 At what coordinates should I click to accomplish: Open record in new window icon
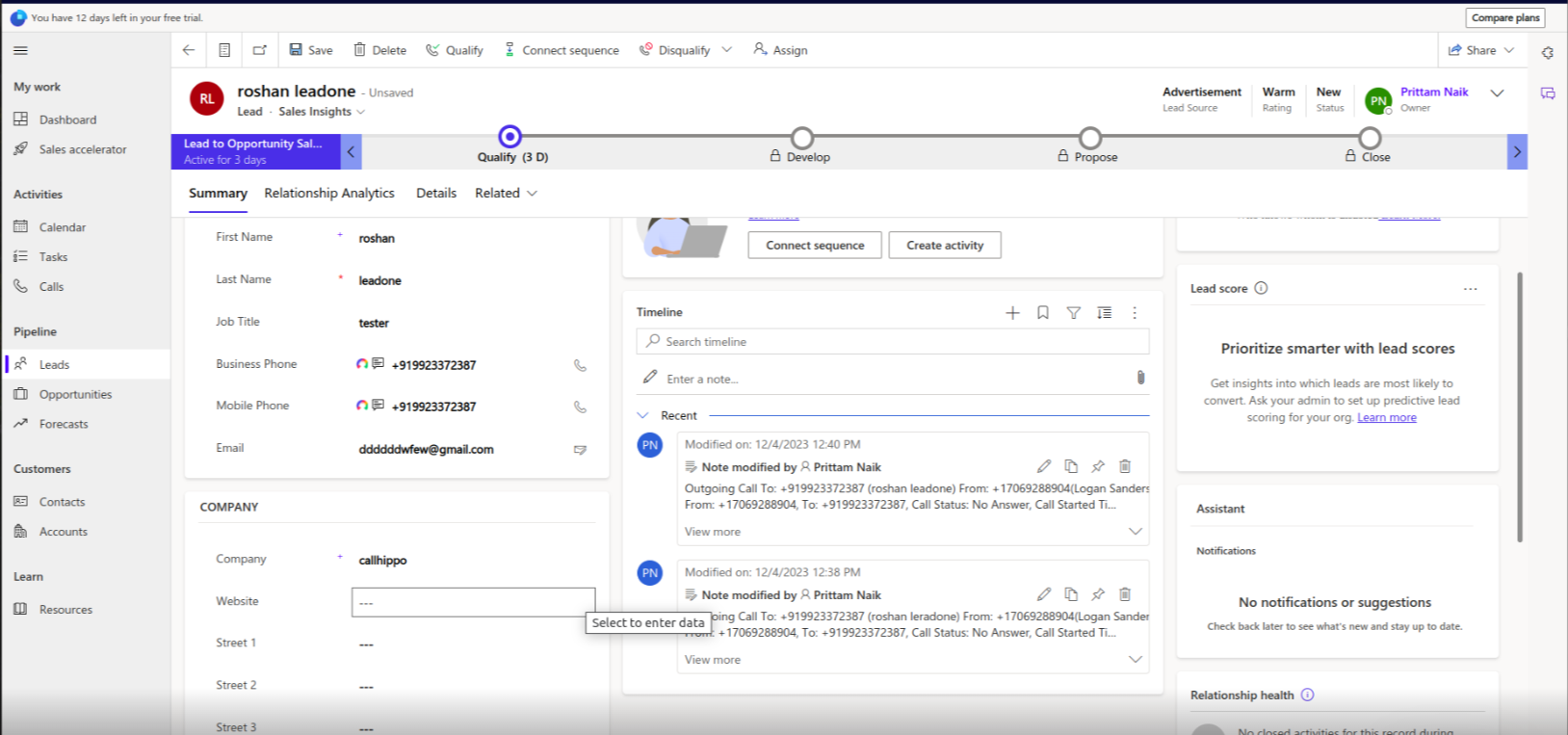point(260,50)
